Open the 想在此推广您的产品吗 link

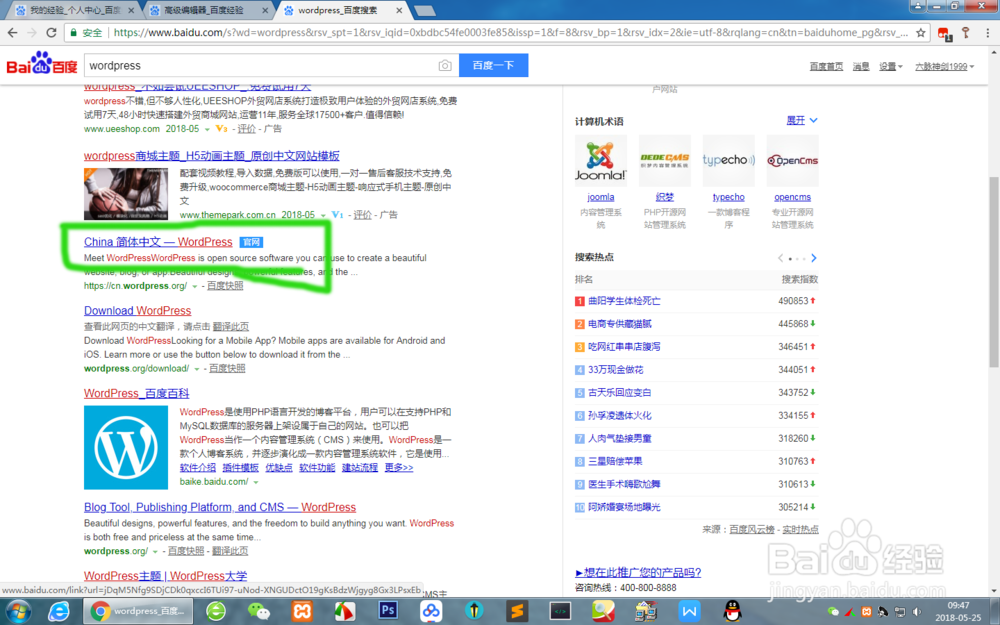coord(638,572)
